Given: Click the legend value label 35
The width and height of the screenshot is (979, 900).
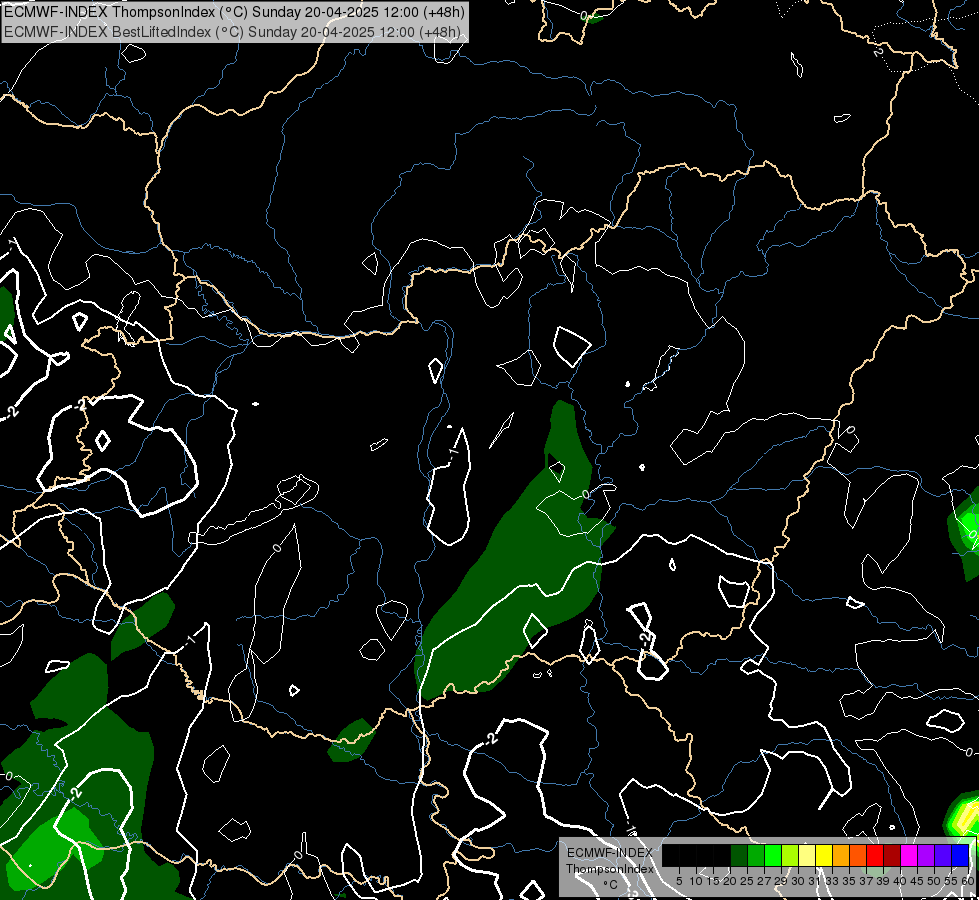Looking at the screenshot, I should pos(850,881).
